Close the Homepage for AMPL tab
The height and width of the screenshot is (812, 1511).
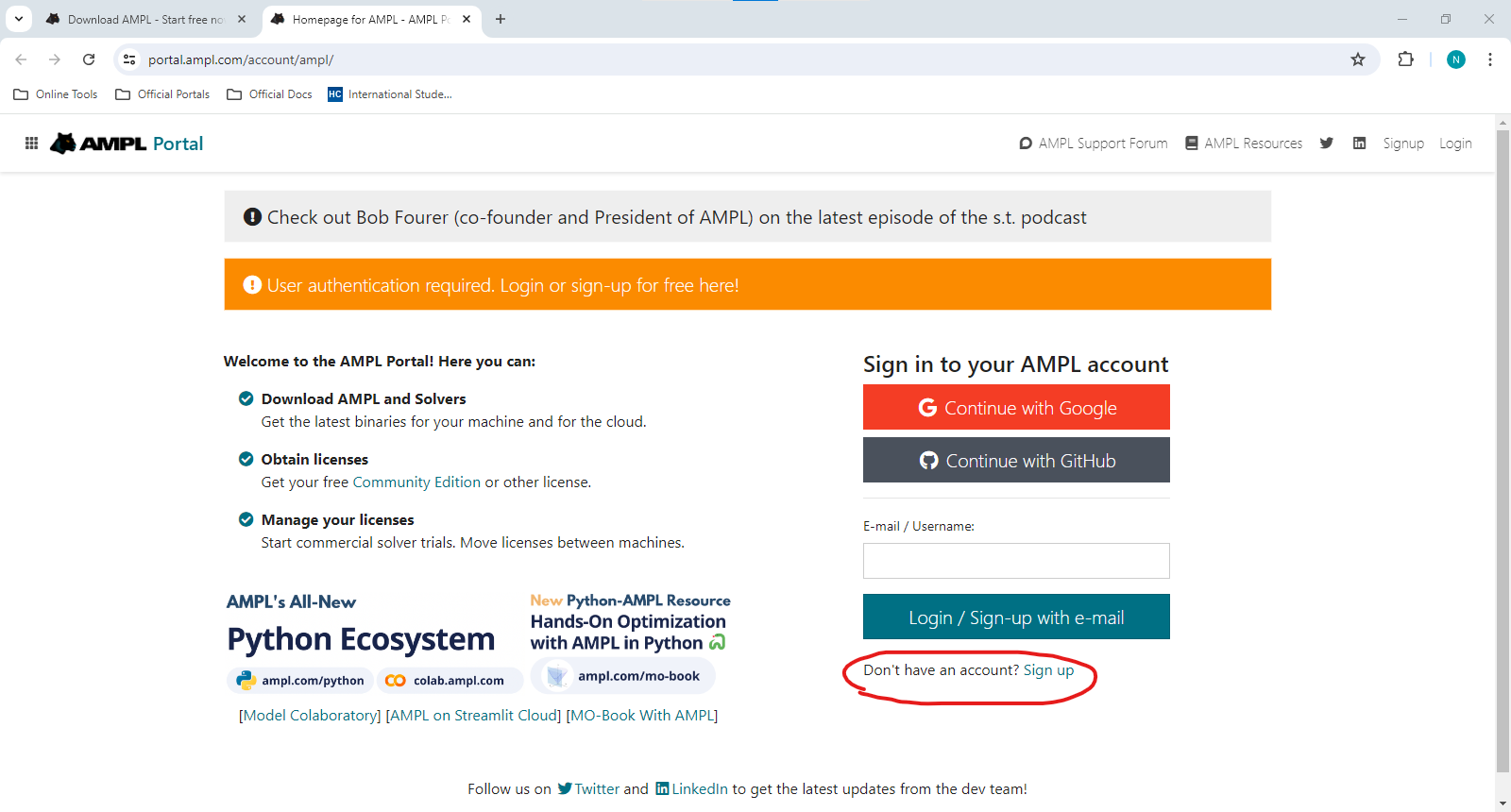467,19
